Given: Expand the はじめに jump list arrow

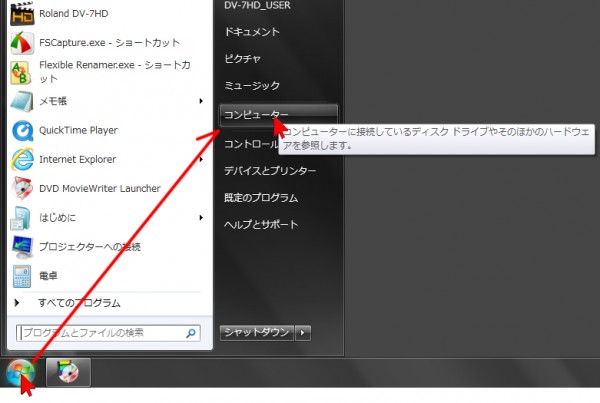Looking at the screenshot, I should coord(201,218).
